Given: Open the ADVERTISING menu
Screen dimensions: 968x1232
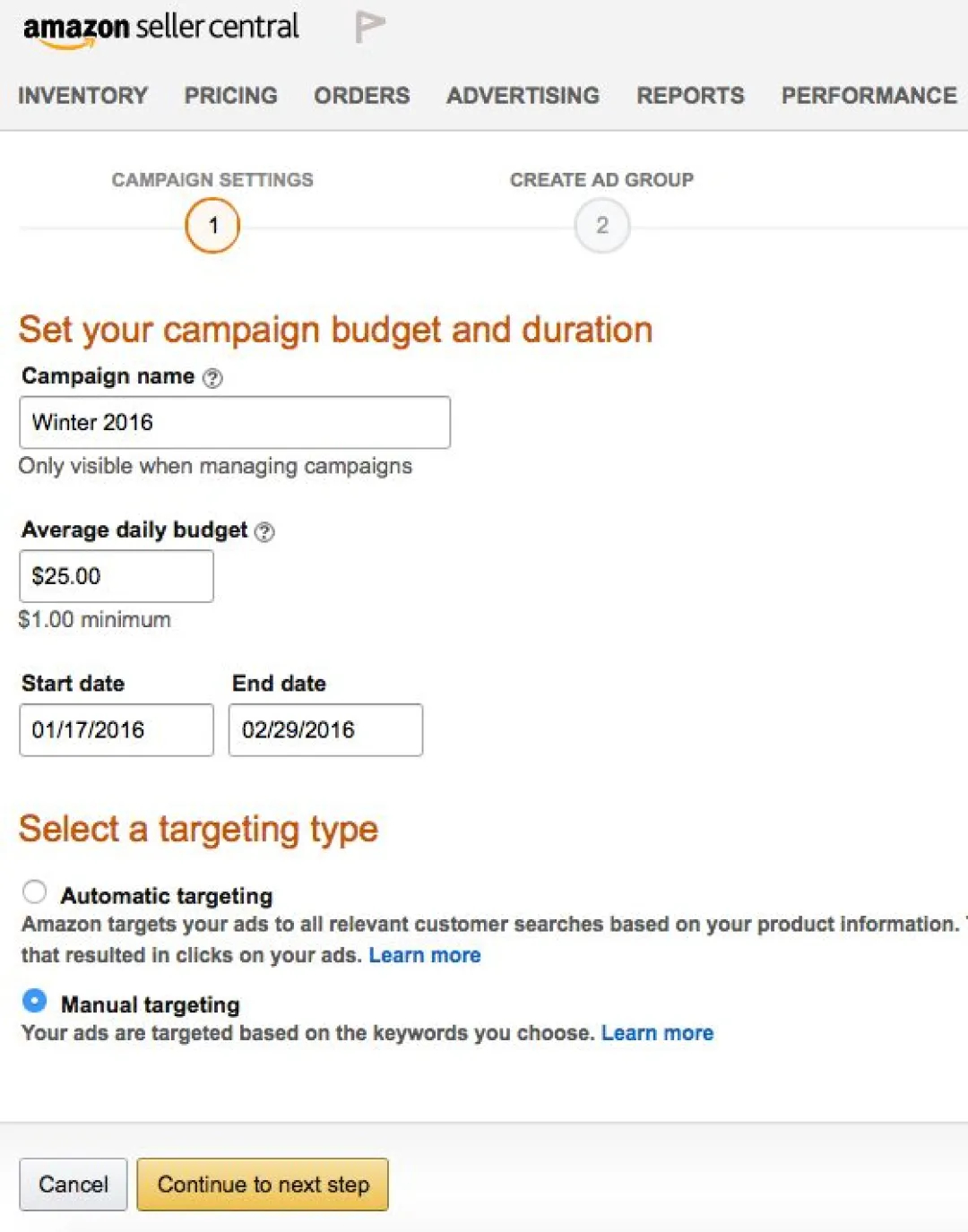Looking at the screenshot, I should pyautogui.click(x=523, y=96).
